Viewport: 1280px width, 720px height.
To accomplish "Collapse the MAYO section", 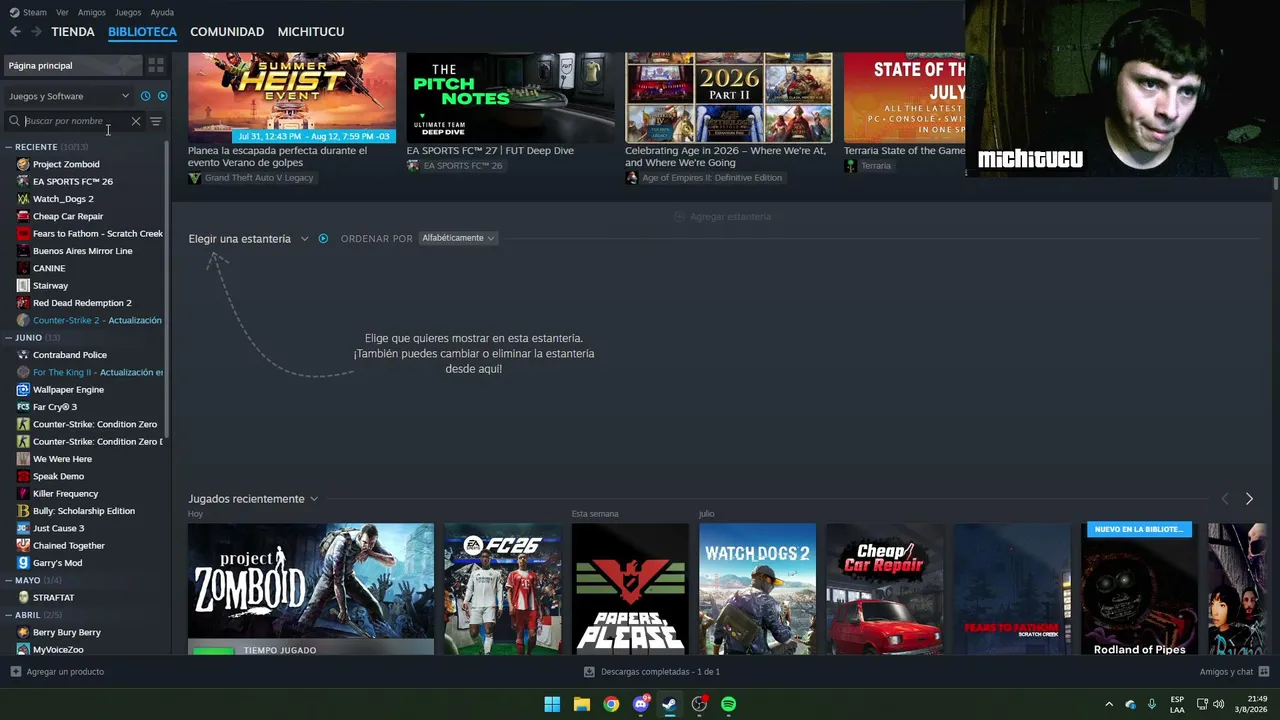I will tap(8, 580).
